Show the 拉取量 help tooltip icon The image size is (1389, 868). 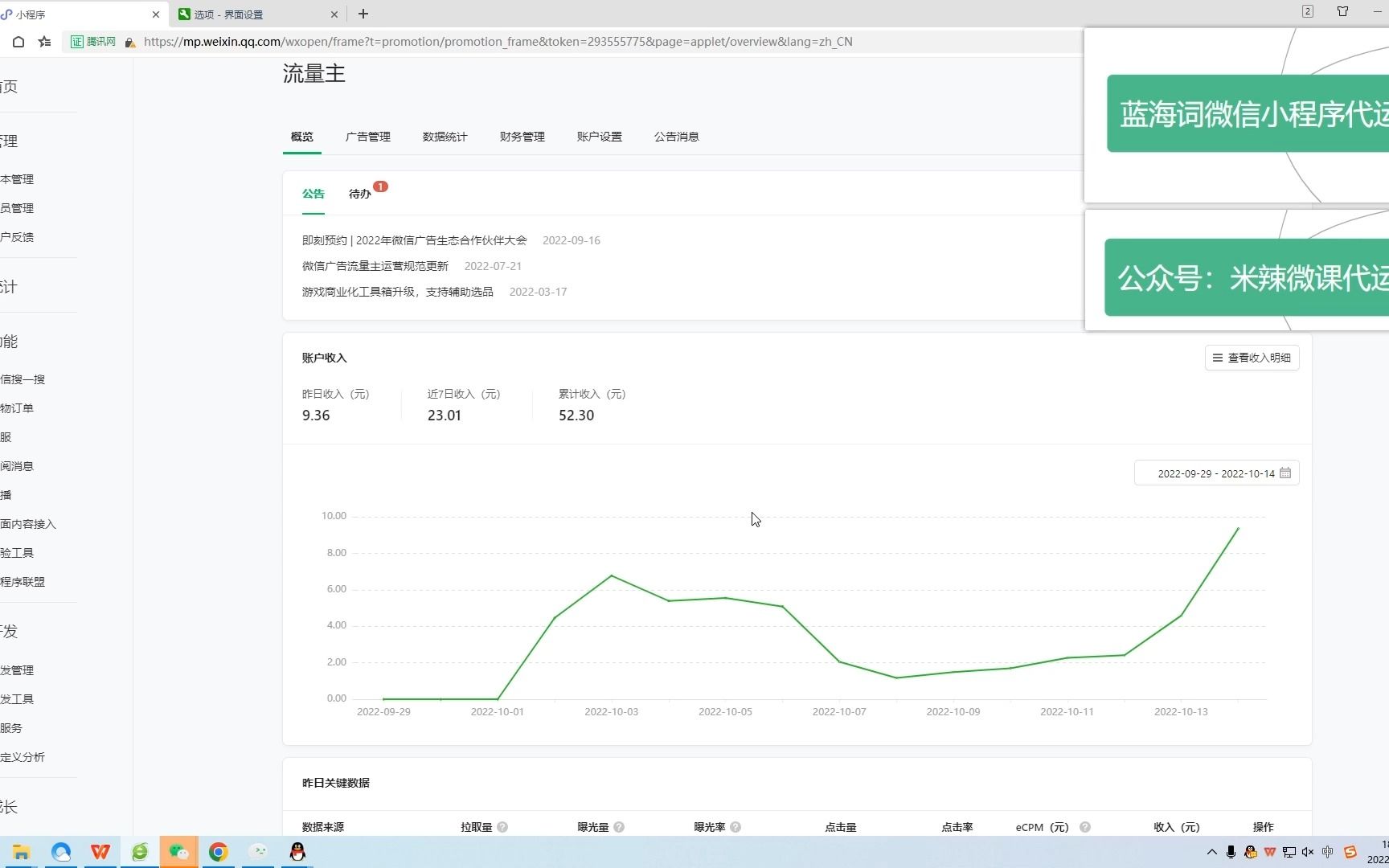point(502,827)
